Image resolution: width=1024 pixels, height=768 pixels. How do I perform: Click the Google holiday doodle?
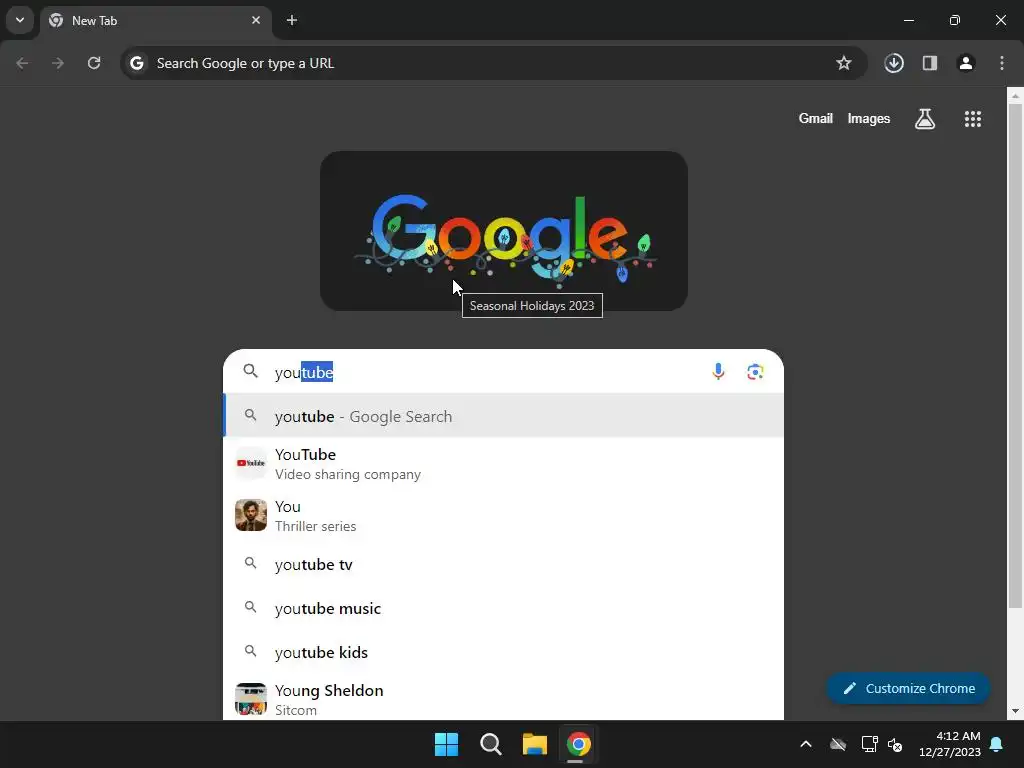(x=504, y=231)
